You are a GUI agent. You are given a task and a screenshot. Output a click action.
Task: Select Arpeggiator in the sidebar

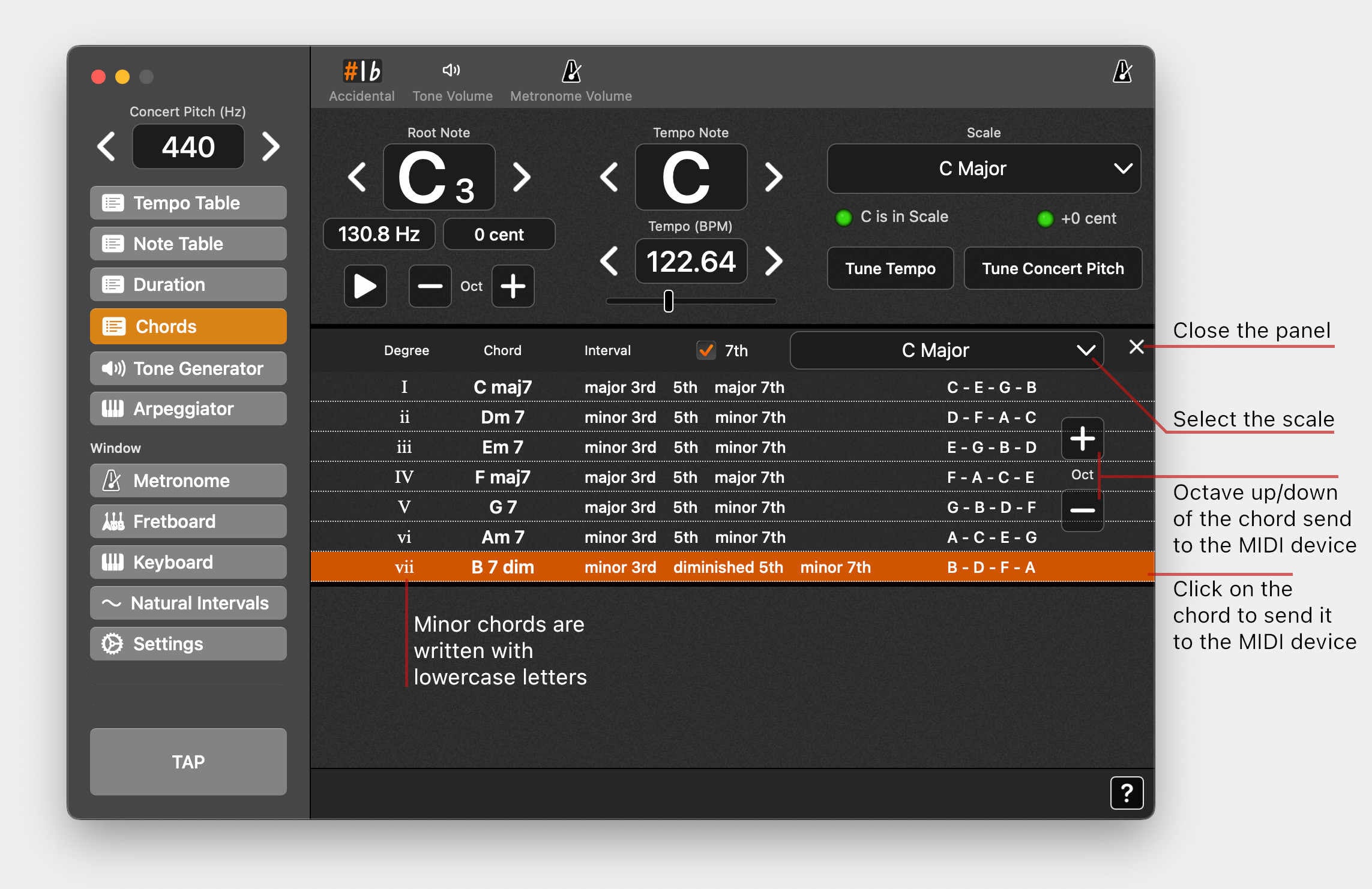(x=188, y=409)
